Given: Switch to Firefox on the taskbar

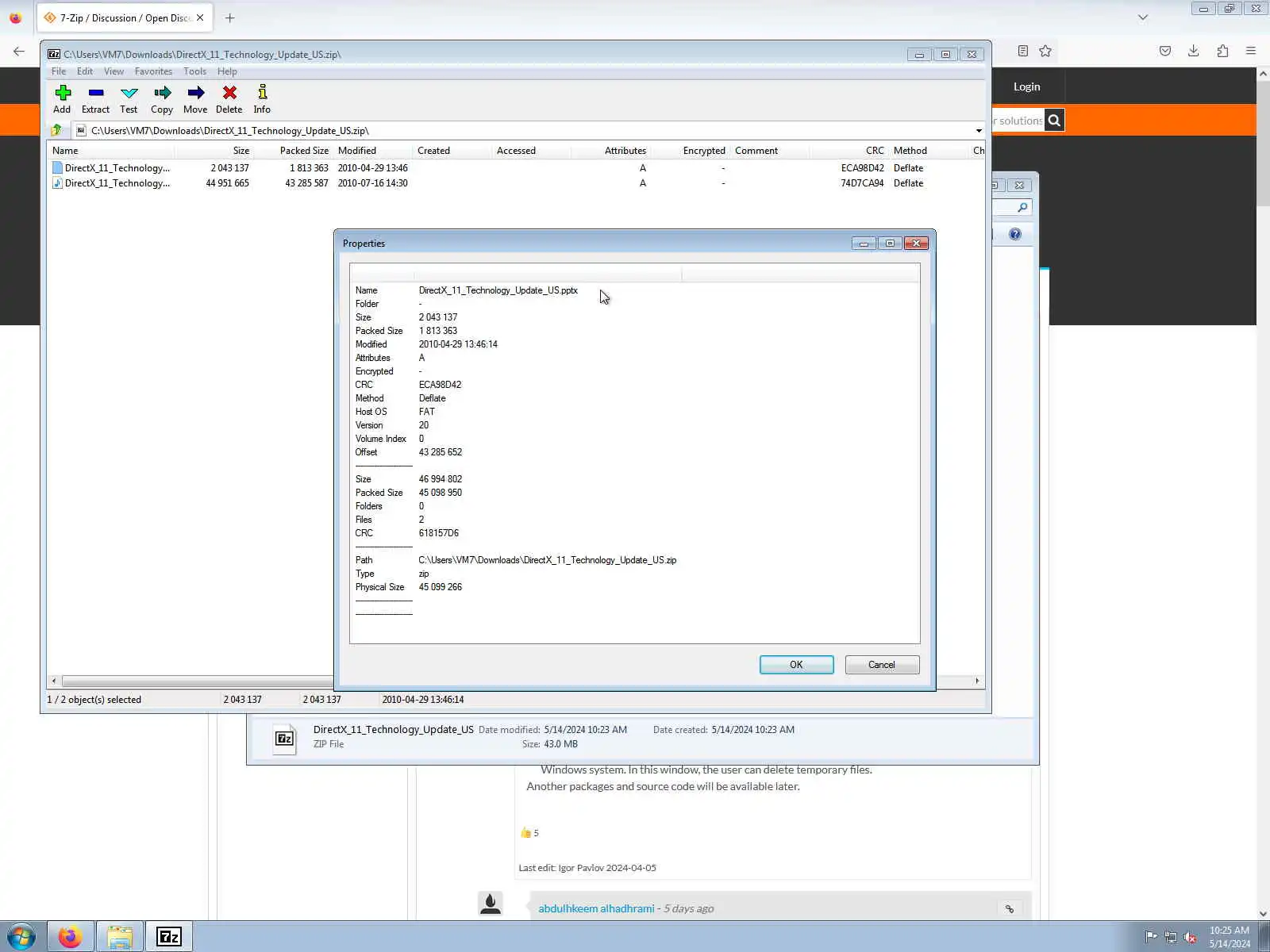Looking at the screenshot, I should pos(70,937).
